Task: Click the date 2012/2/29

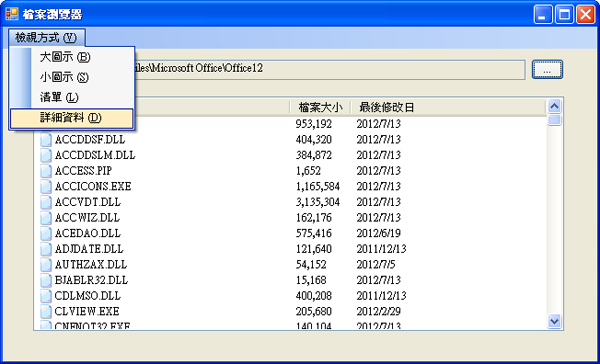Action: point(379,312)
